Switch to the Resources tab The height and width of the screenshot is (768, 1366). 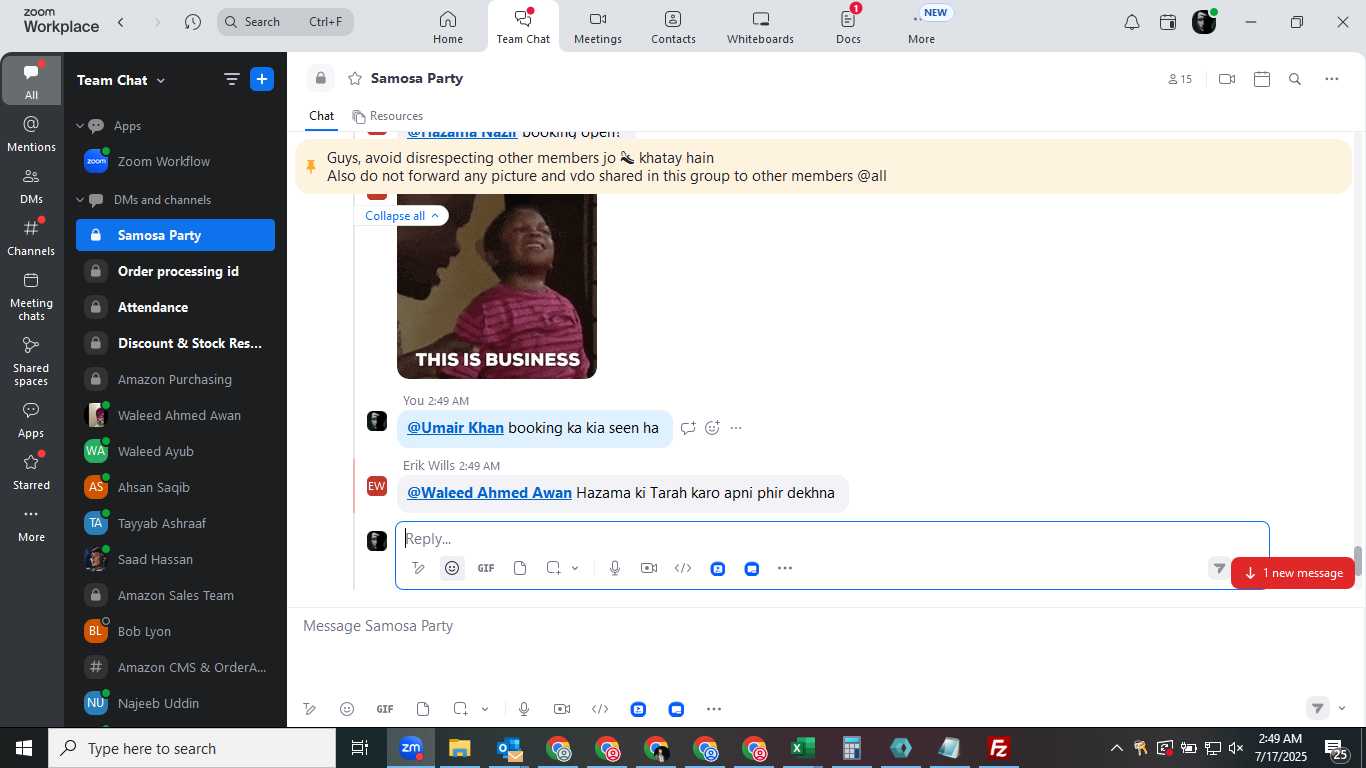pyautogui.click(x=387, y=116)
